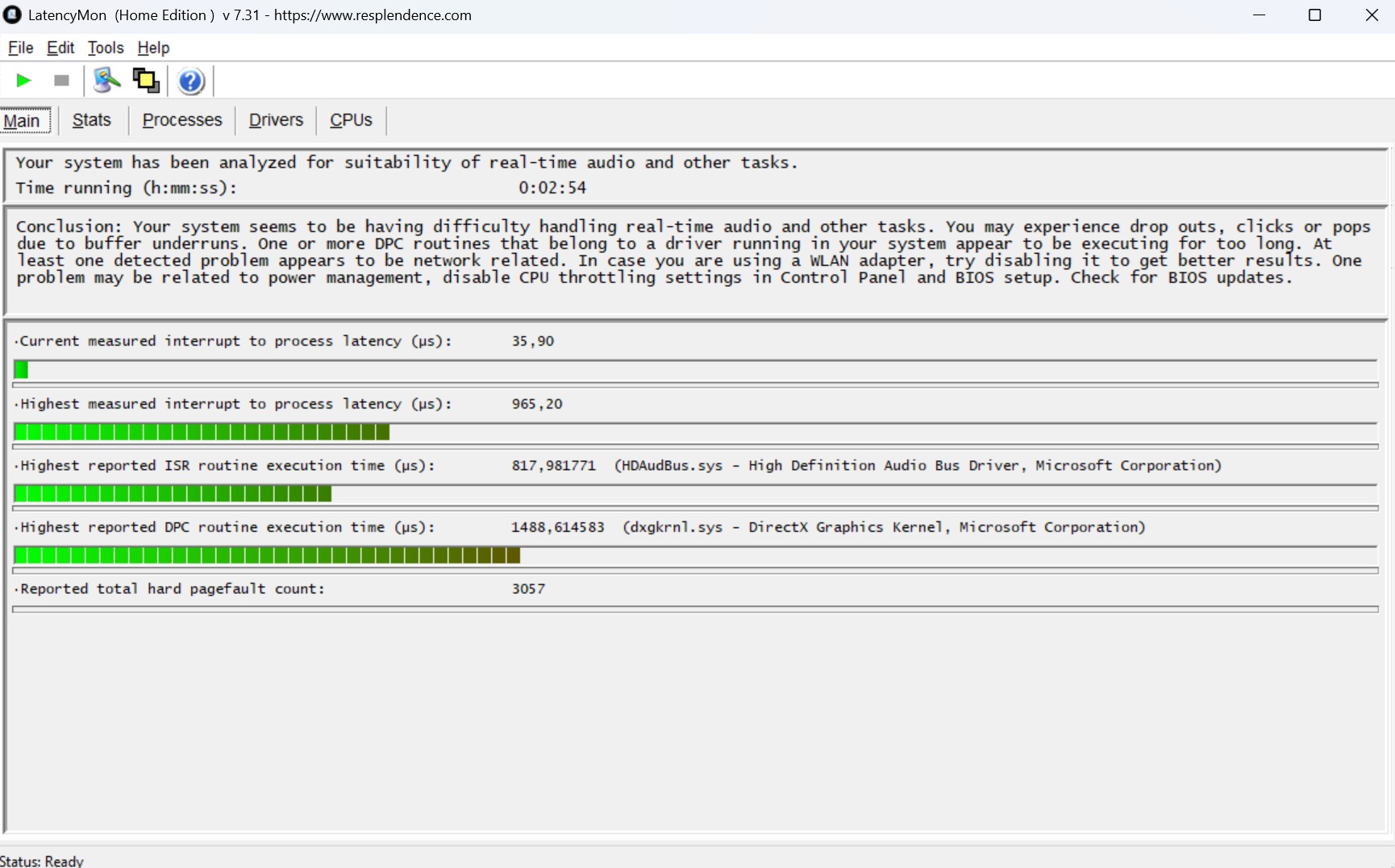Click the dxgkrnl.sys driver description text

click(884, 527)
